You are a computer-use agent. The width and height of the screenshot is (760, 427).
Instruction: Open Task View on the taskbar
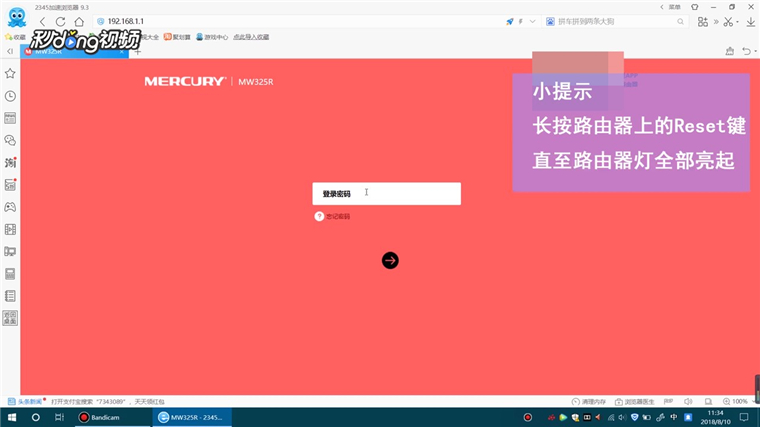(x=59, y=417)
